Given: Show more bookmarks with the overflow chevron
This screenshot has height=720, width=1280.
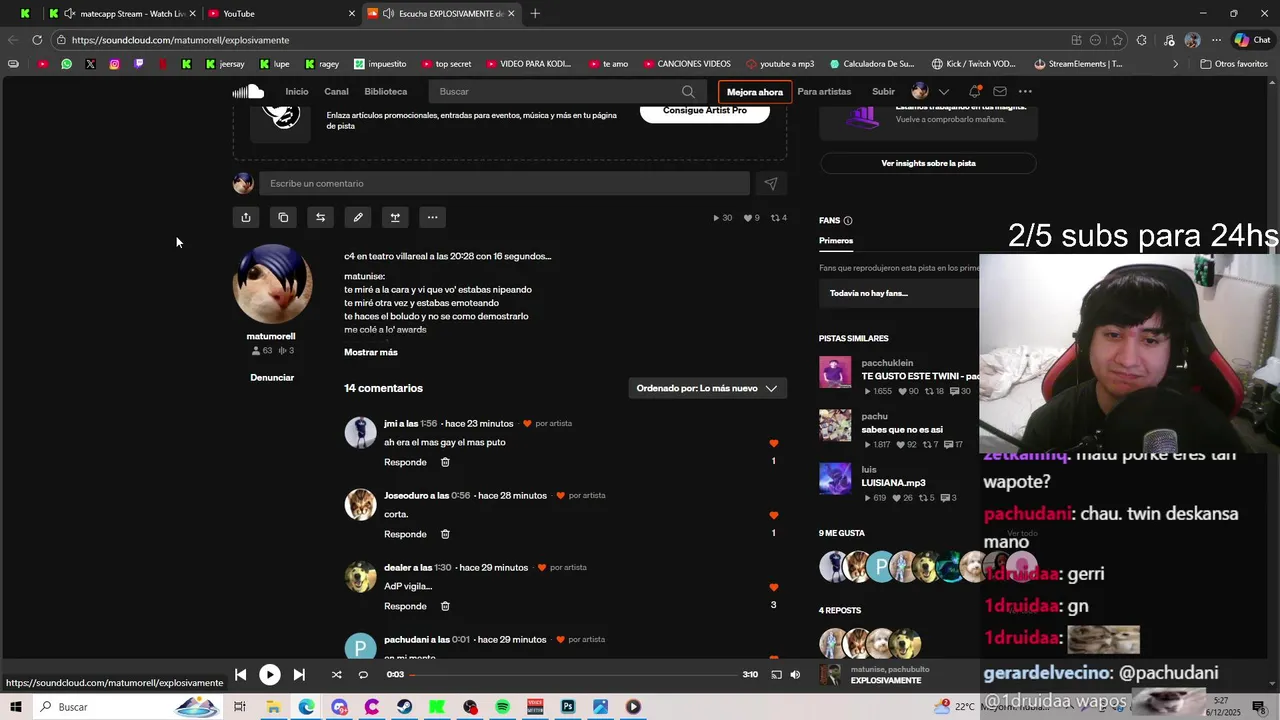Looking at the screenshot, I should (x=1176, y=64).
